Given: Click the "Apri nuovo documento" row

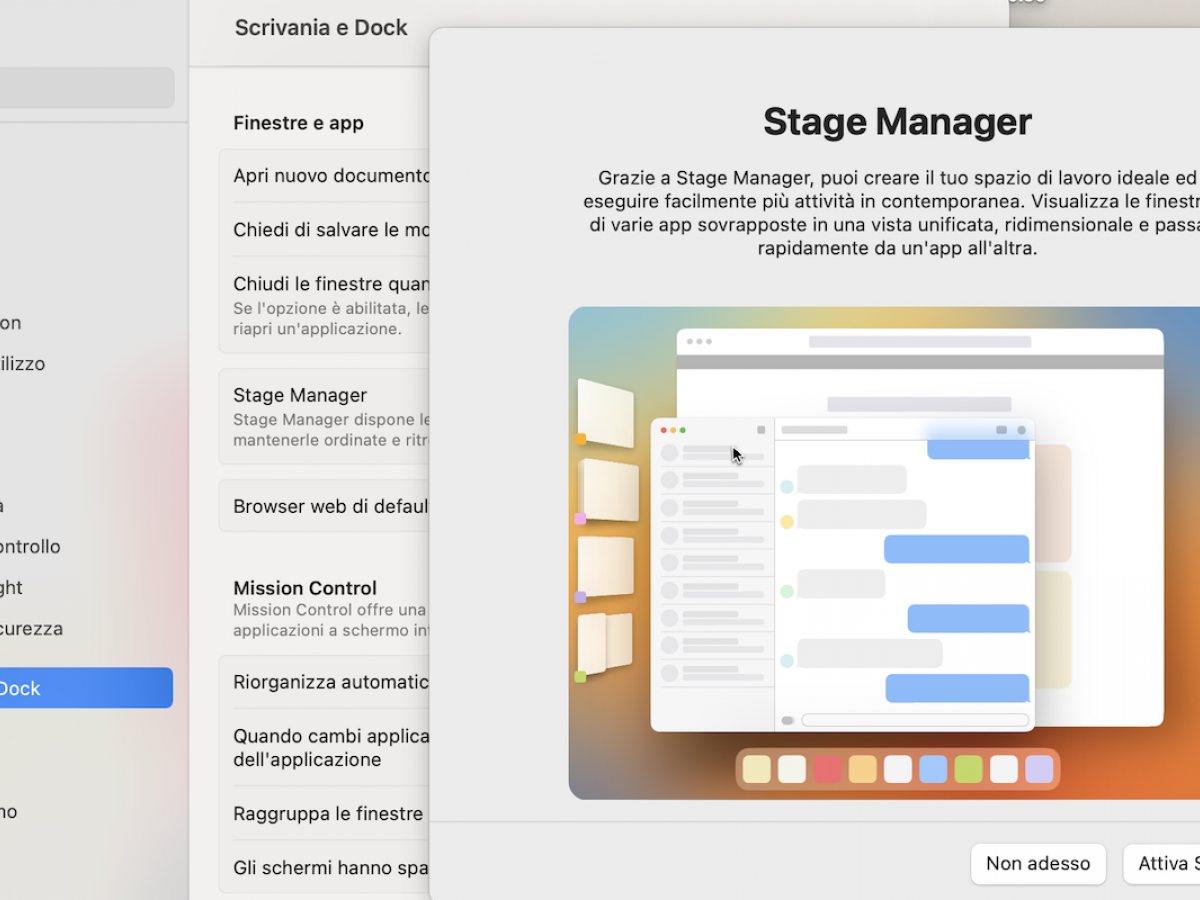Looking at the screenshot, I should (325, 176).
